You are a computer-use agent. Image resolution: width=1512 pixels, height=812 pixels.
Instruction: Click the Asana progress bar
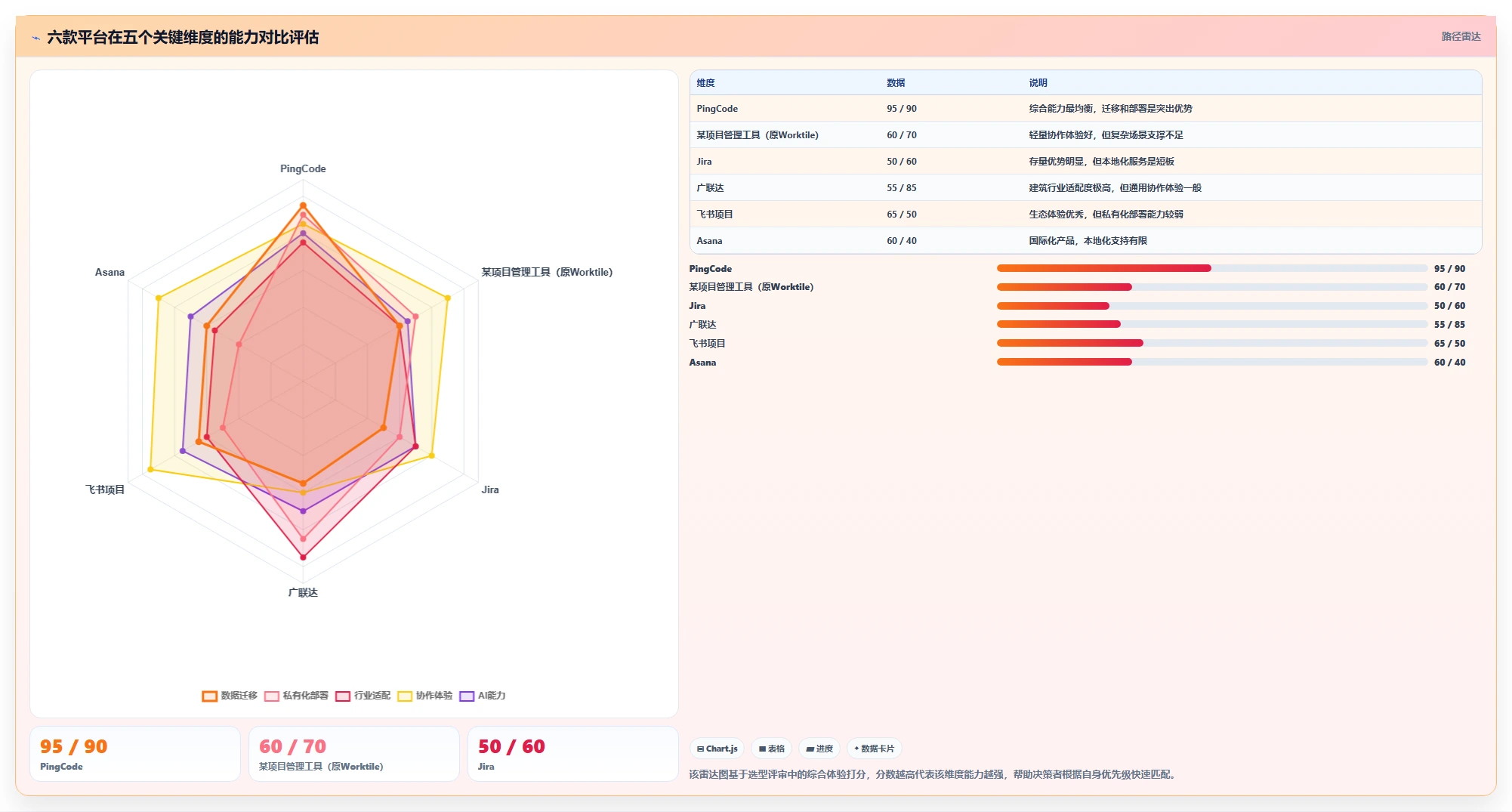(x=1212, y=362)
